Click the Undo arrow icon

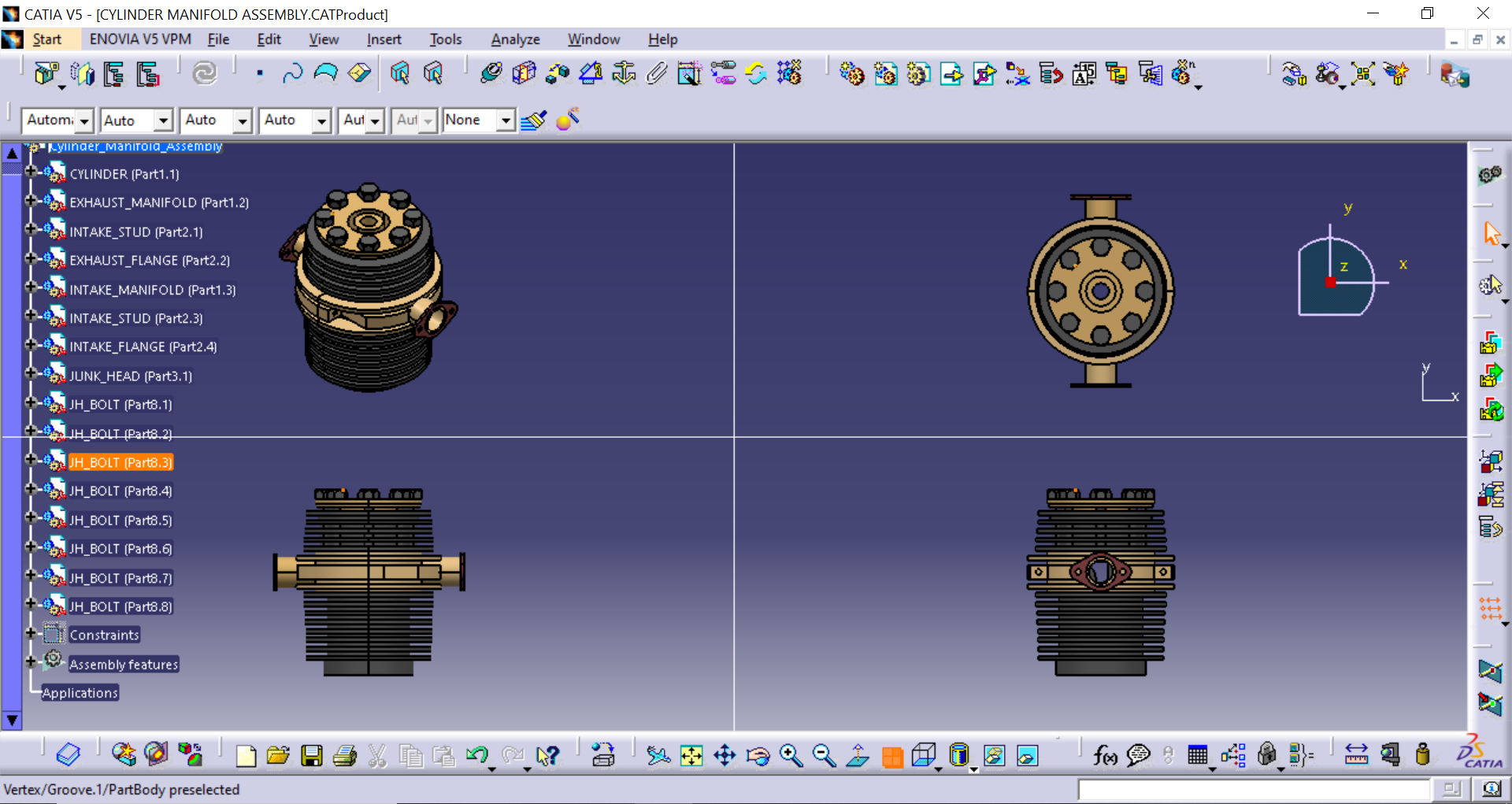tap(477, 756)
